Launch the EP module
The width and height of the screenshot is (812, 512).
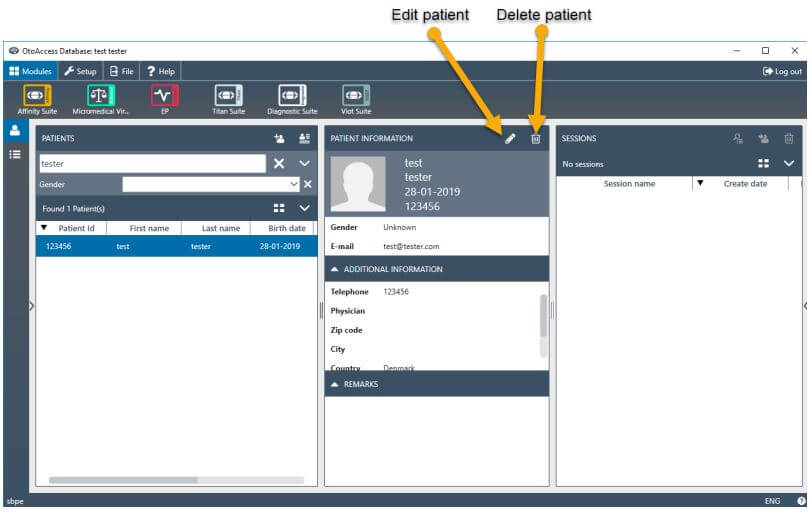click(x=165, y=99)
